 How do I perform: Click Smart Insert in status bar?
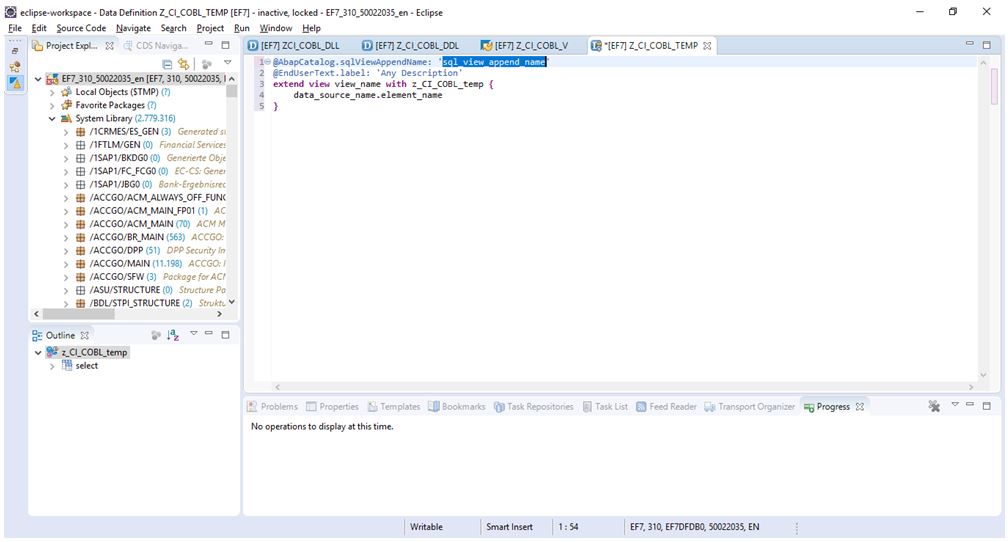[509, 527]
